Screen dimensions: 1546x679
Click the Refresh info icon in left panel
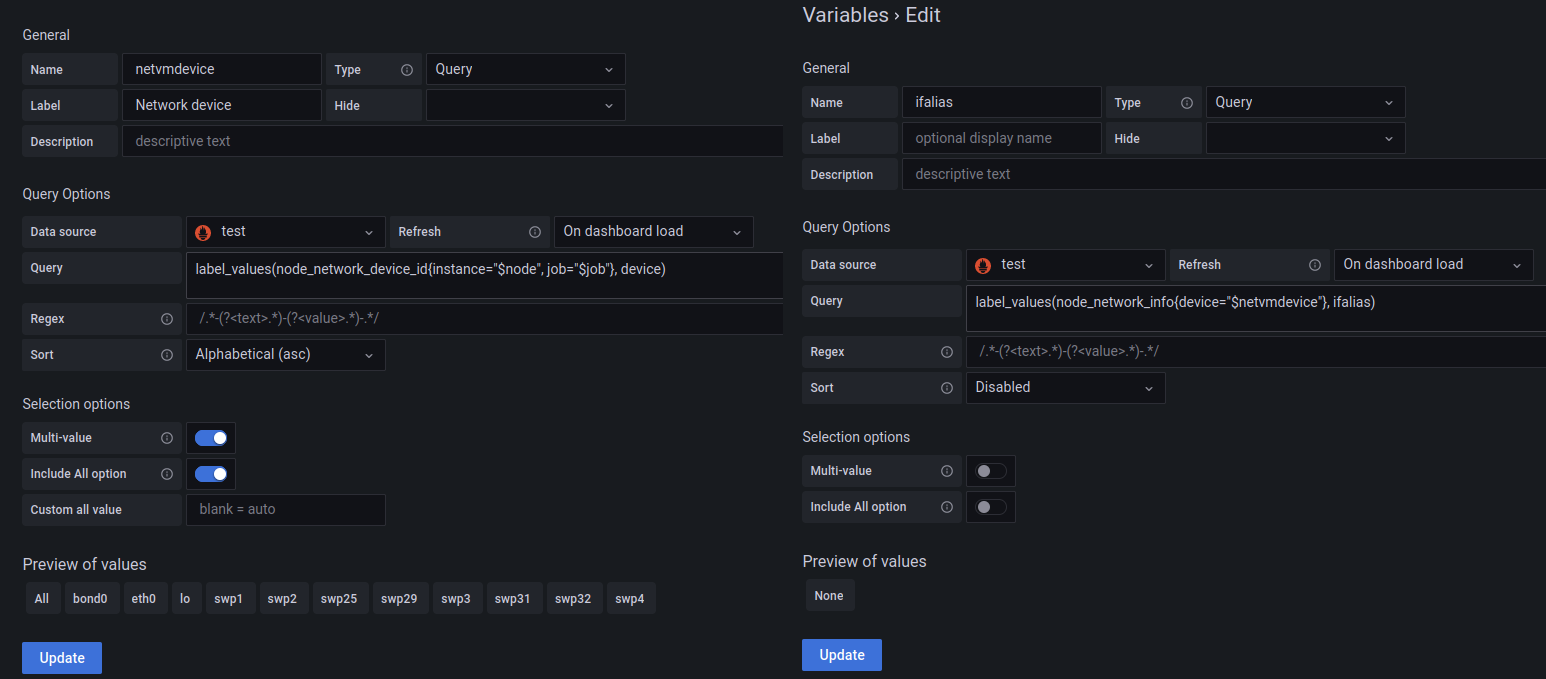click(535, 232)
